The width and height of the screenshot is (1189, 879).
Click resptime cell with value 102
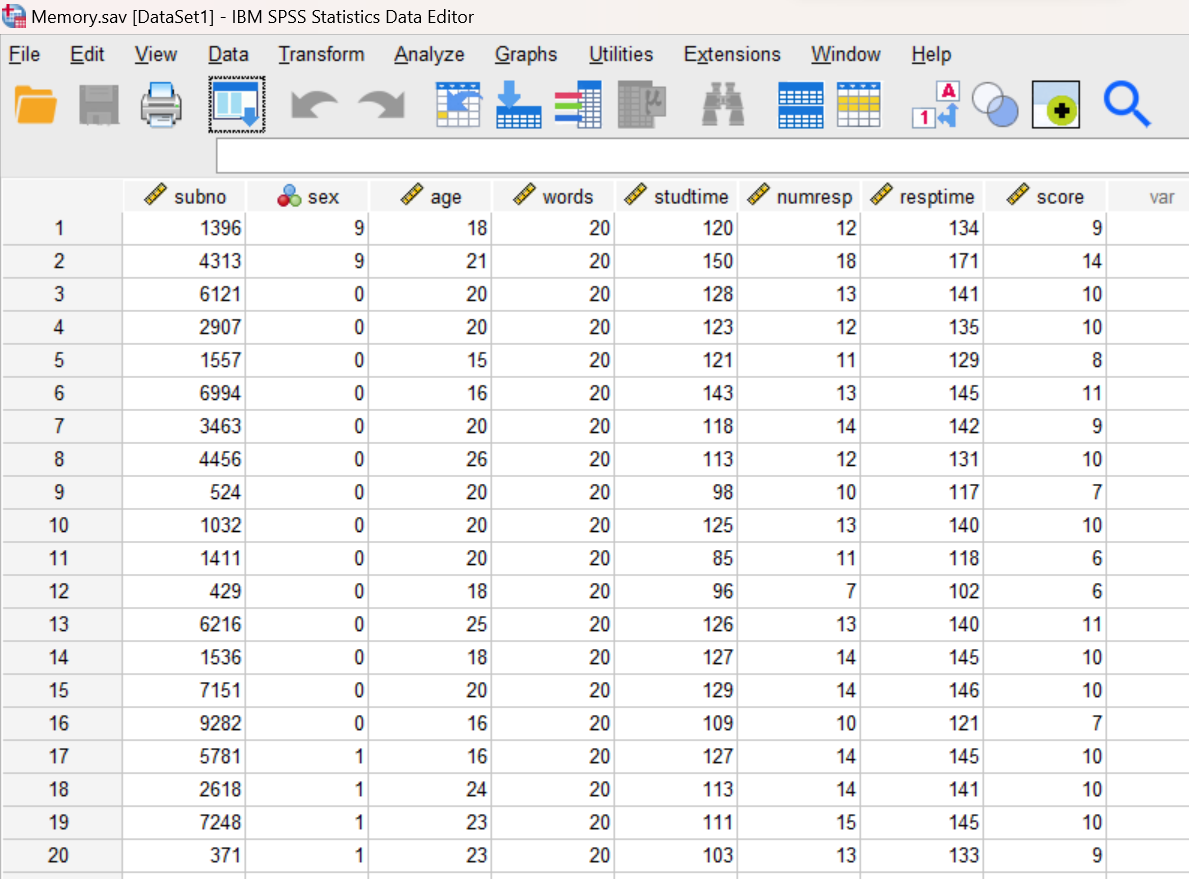(922, 591)
